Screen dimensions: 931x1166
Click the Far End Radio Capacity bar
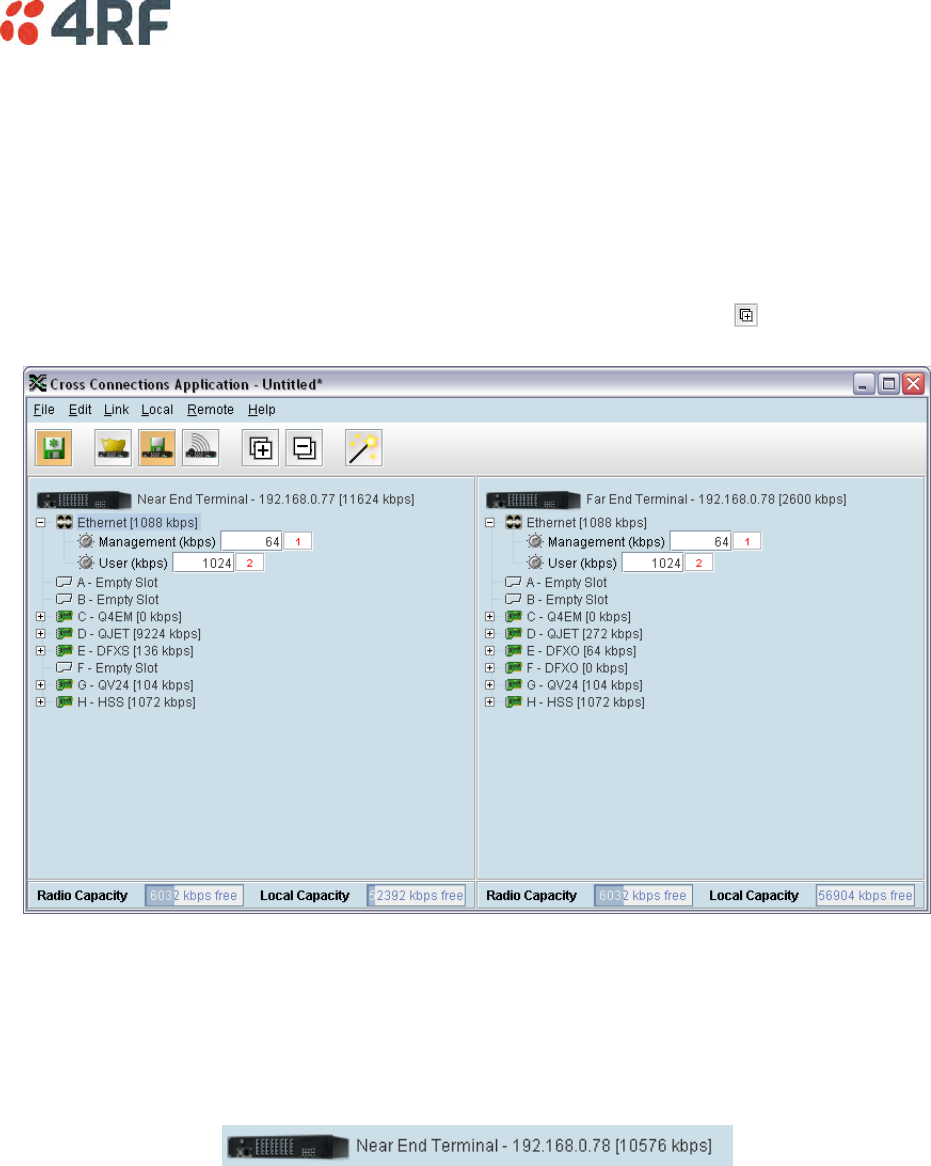click(643, 895)
